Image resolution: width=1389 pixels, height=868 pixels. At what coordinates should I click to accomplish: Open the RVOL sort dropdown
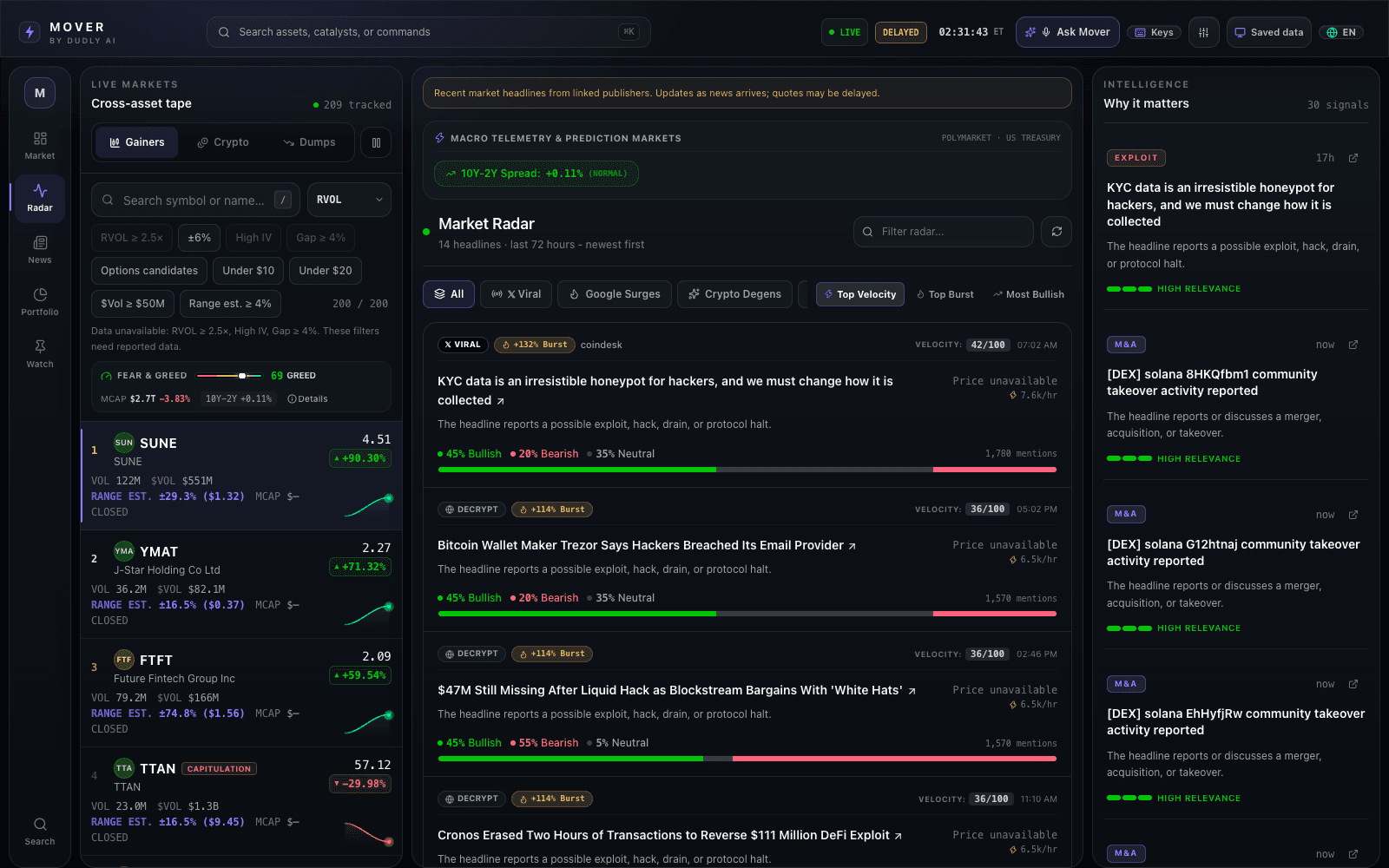coord(349,200)
